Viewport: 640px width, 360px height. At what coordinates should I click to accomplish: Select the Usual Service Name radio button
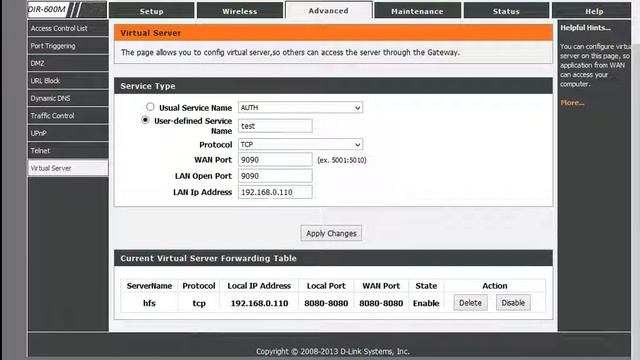150,107
